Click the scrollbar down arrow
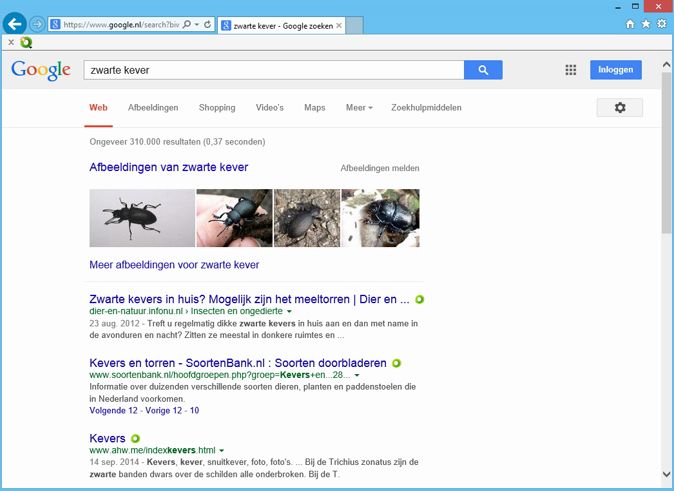674x491 pixels. pos(667,475)
